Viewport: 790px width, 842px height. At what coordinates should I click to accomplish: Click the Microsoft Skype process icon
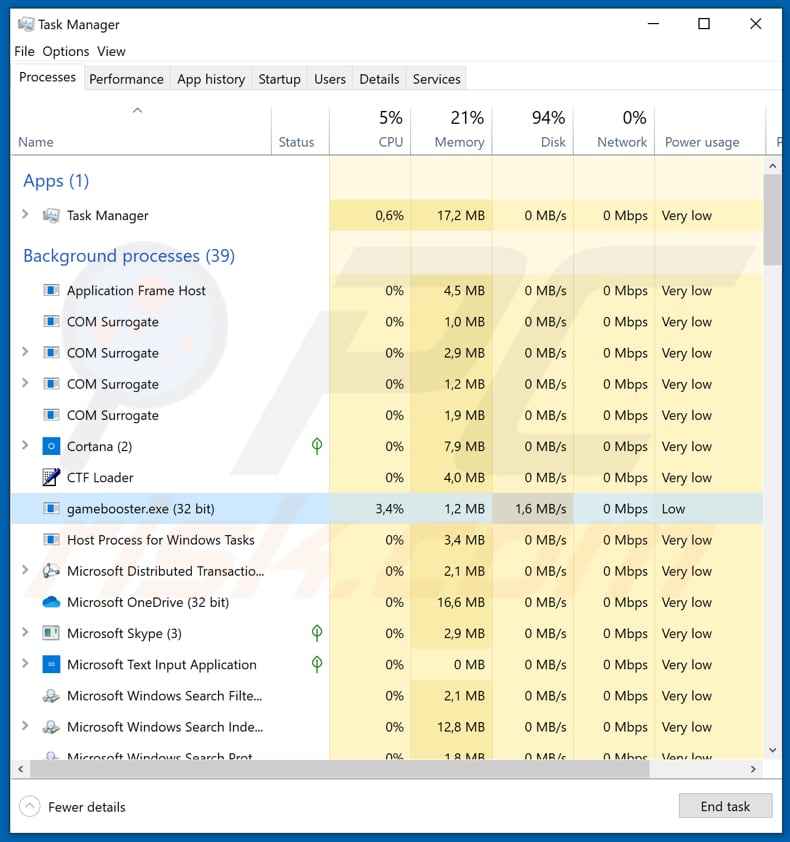pyautogui.click(x=51, y=633)
